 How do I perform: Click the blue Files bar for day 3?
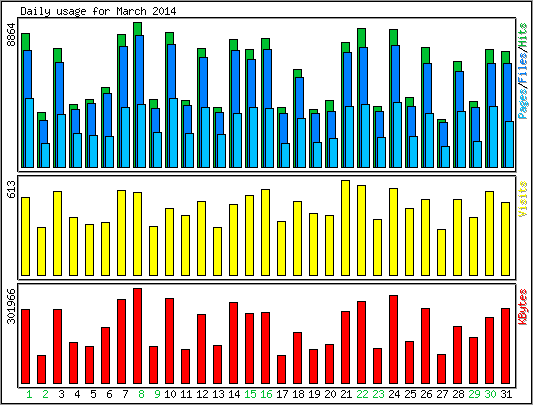pos(59,88)
